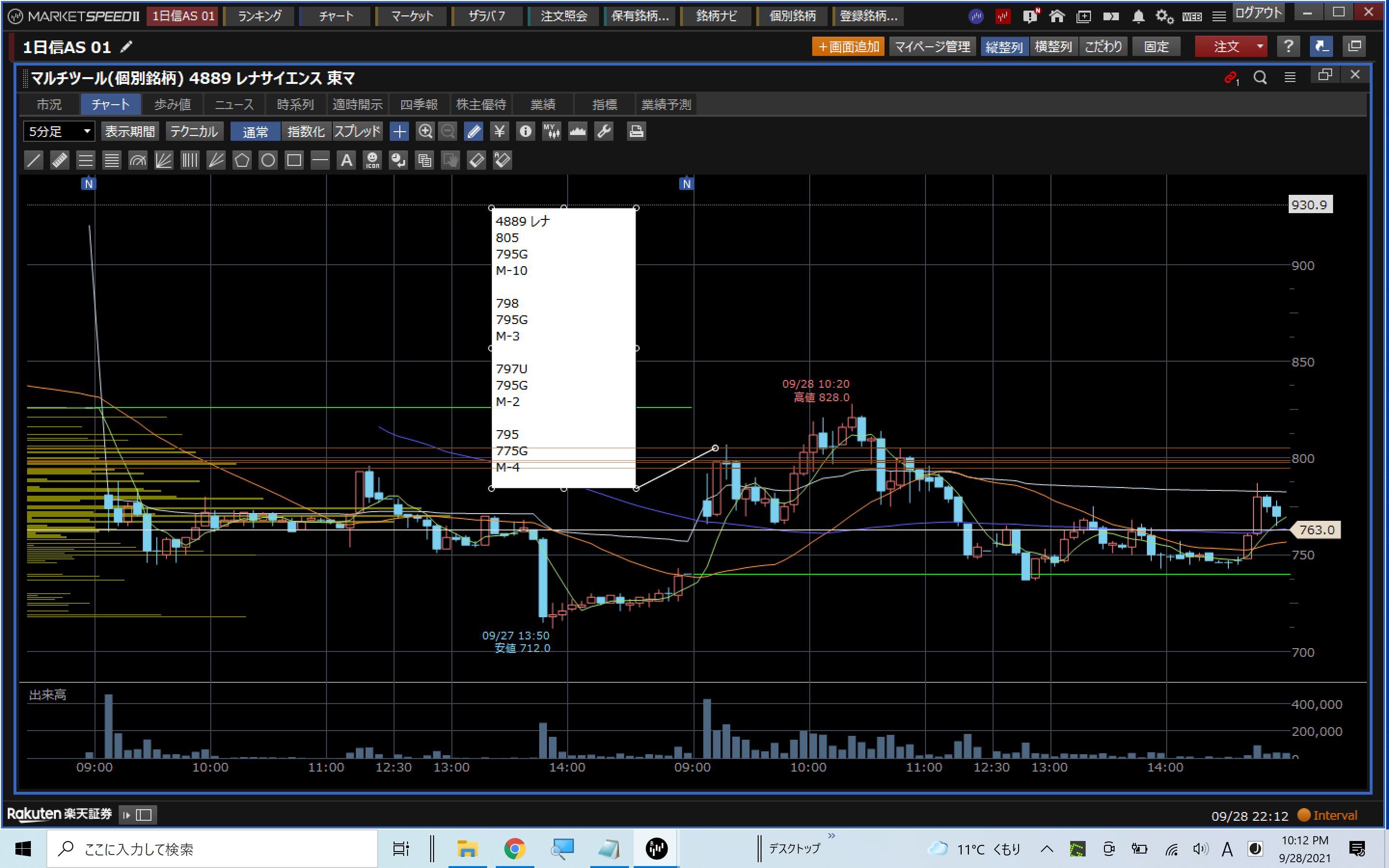Image resolution: width=1389 pixels, height=868 pixels.
Task: Click the 画面追加 button
Action: (848, 46)
